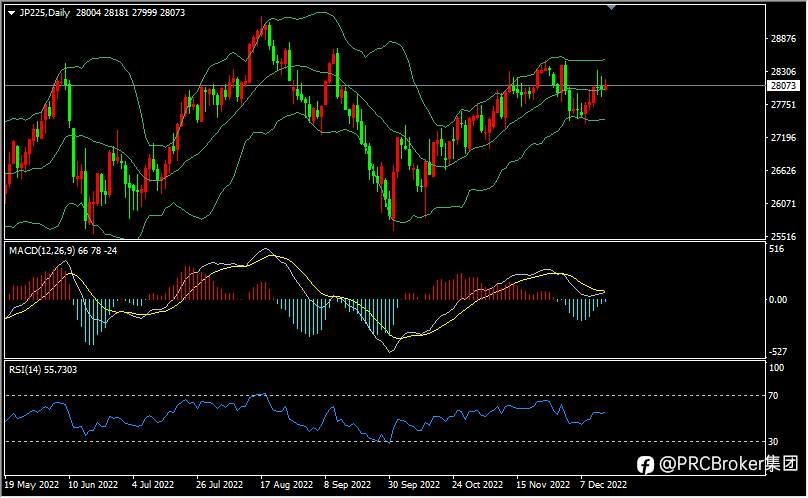The height and width of the screenshot is (498, 808).
Task: Click the 19 May 2022 date label
Action: (31, 485)
